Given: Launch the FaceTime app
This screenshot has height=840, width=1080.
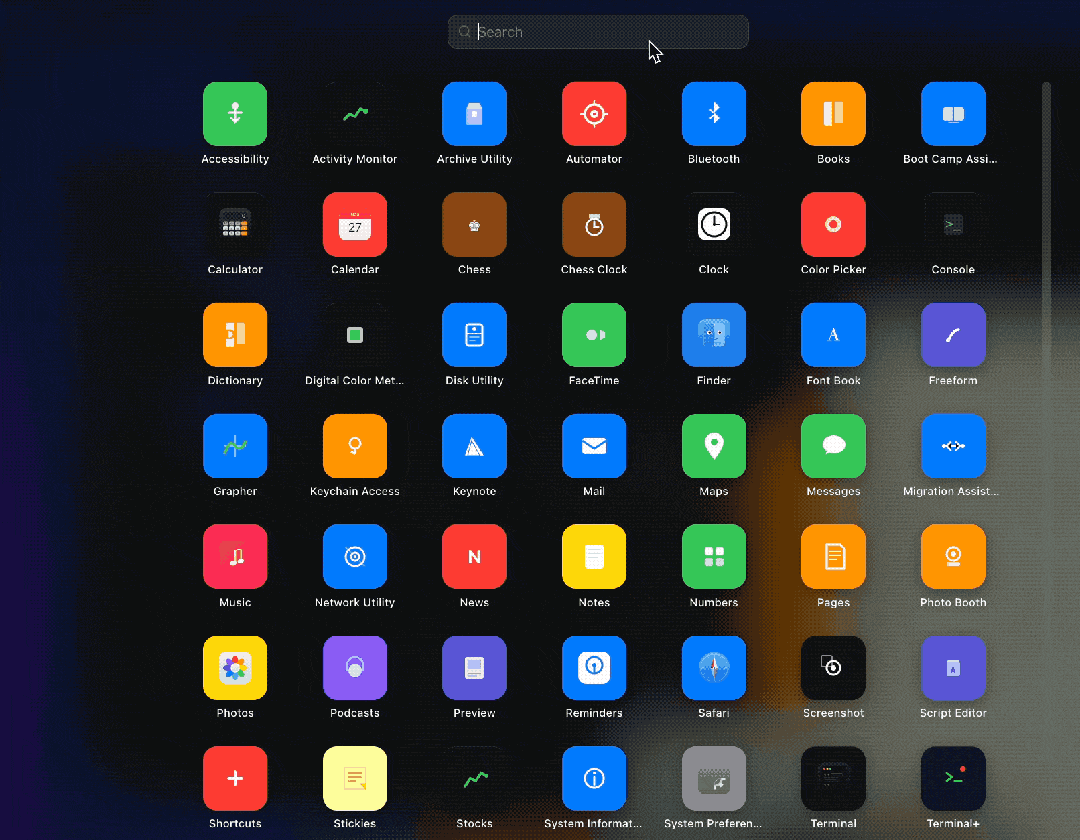Looking at the screenshot, I should point(594,335).
